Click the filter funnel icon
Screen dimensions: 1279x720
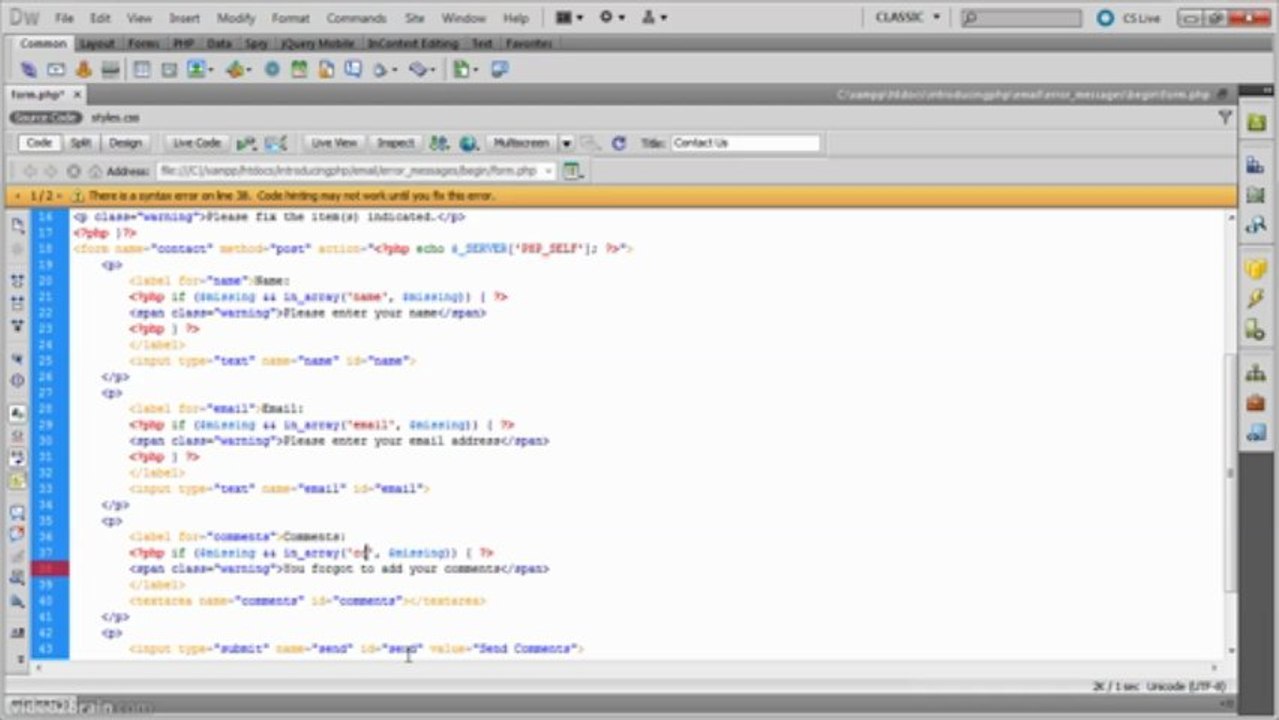click(1225, 117)
